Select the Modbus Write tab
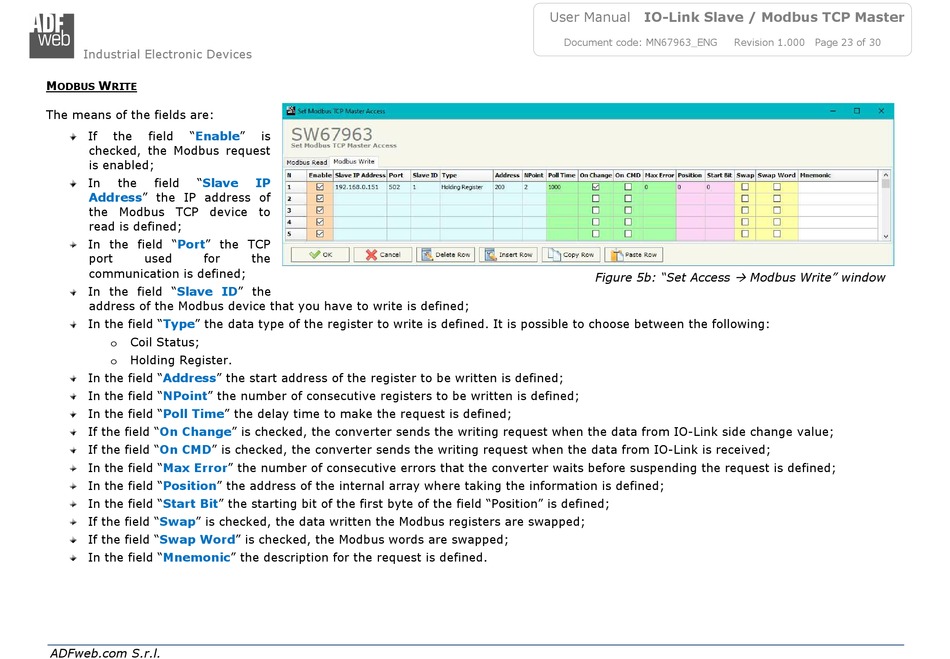Screen dimensions: 950x659 pos(354,161)
